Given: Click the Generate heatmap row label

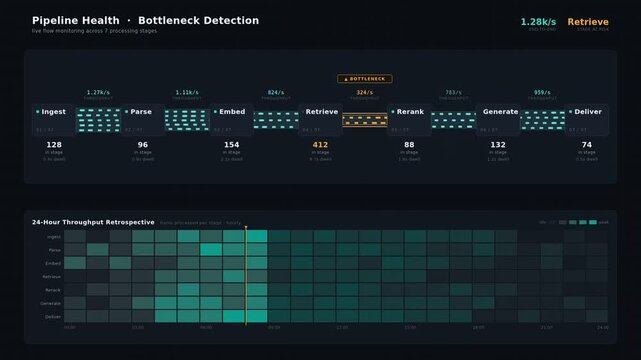Looking at the screenshot, I should coord(51,304).
